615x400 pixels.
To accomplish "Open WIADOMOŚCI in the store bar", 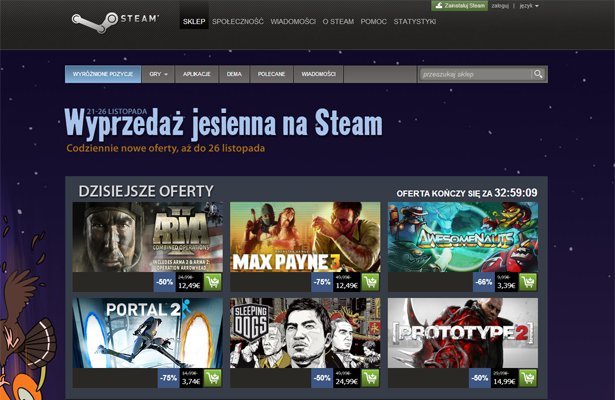I will coord(318,74).
